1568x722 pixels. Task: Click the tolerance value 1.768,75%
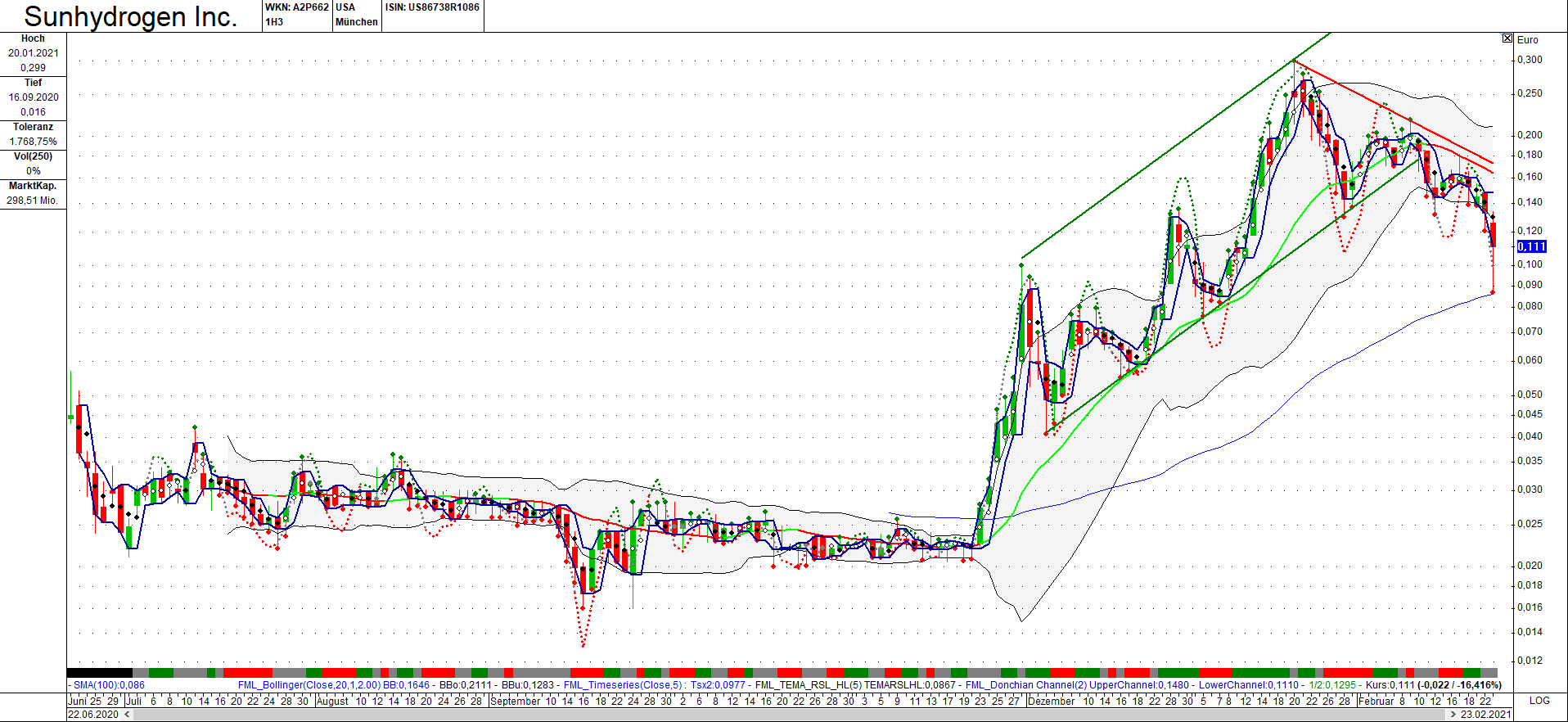34,142
